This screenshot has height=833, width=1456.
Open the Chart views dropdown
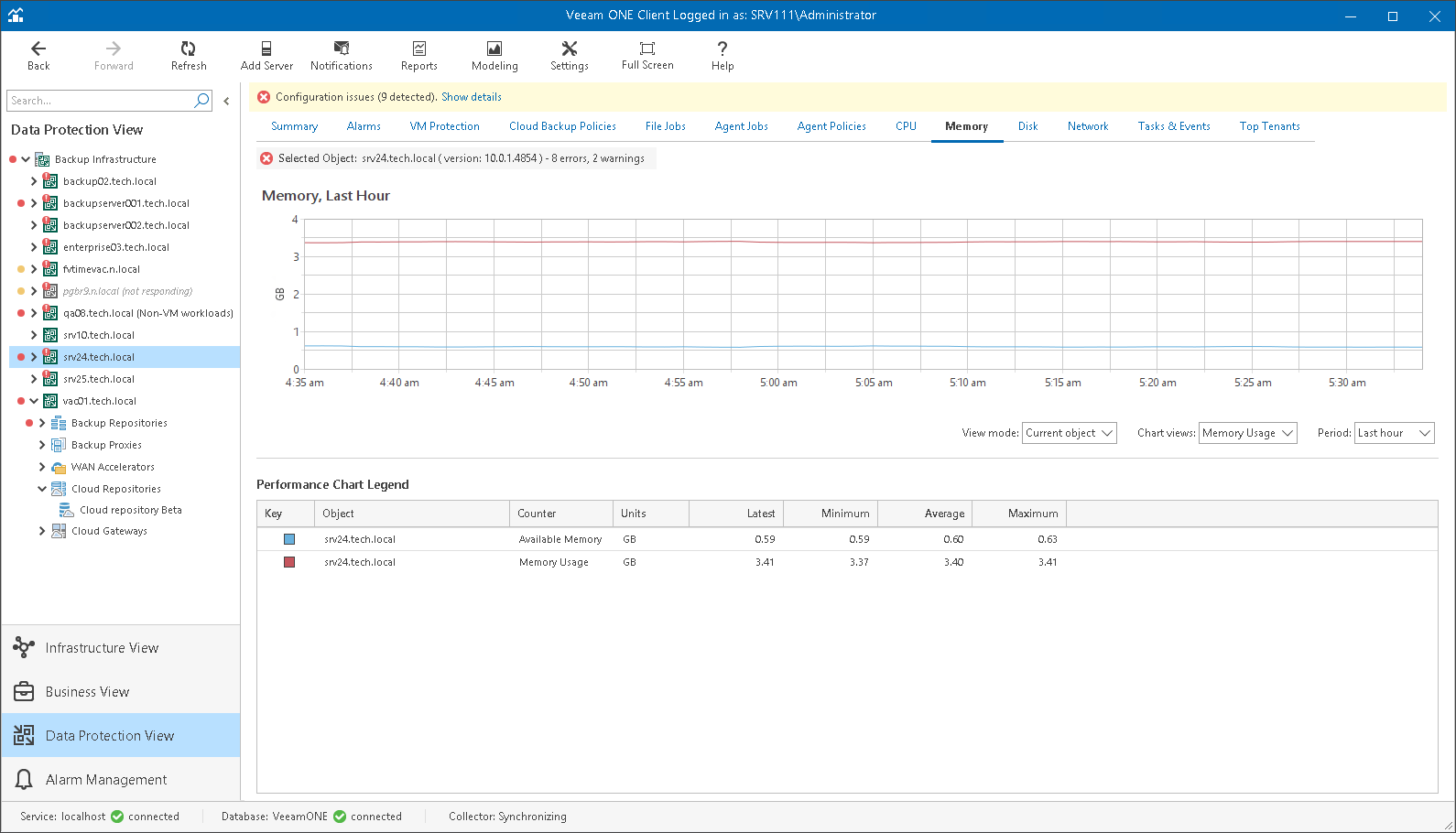point(1248,433)
